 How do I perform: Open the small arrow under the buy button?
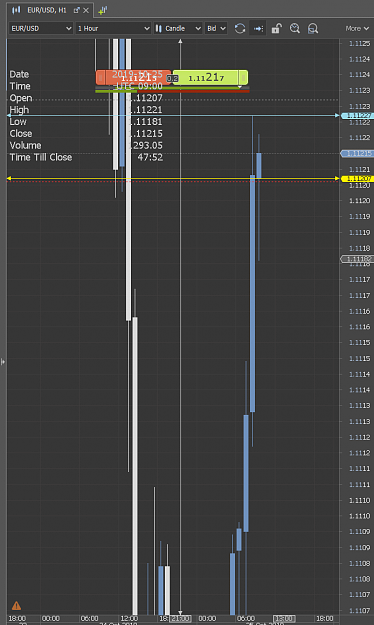[240, 87]
